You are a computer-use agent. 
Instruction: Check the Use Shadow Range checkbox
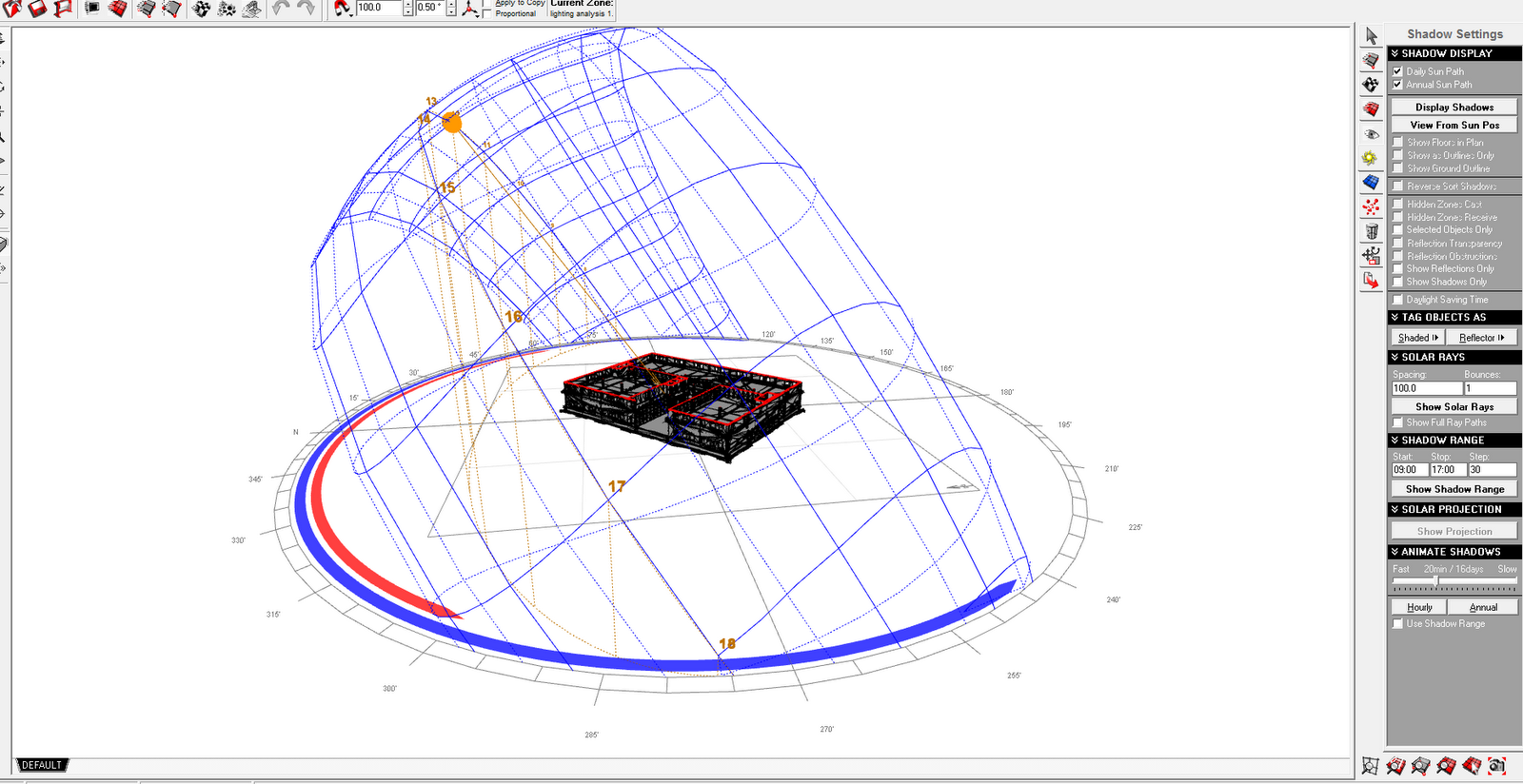point(1397,624)
